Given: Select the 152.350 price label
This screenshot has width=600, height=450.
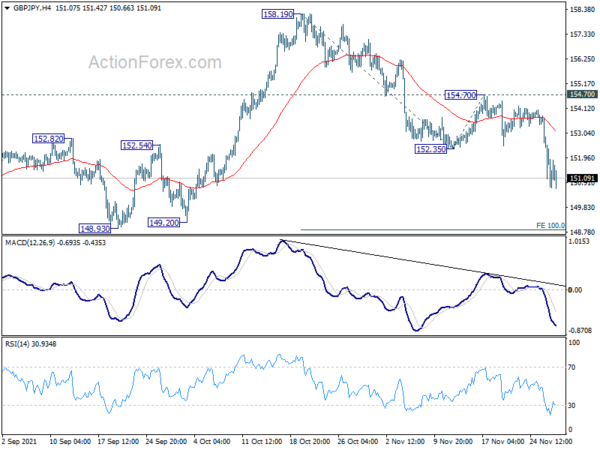Looking at the screenshot, I should pyautogui.click(x=431, y=149).
